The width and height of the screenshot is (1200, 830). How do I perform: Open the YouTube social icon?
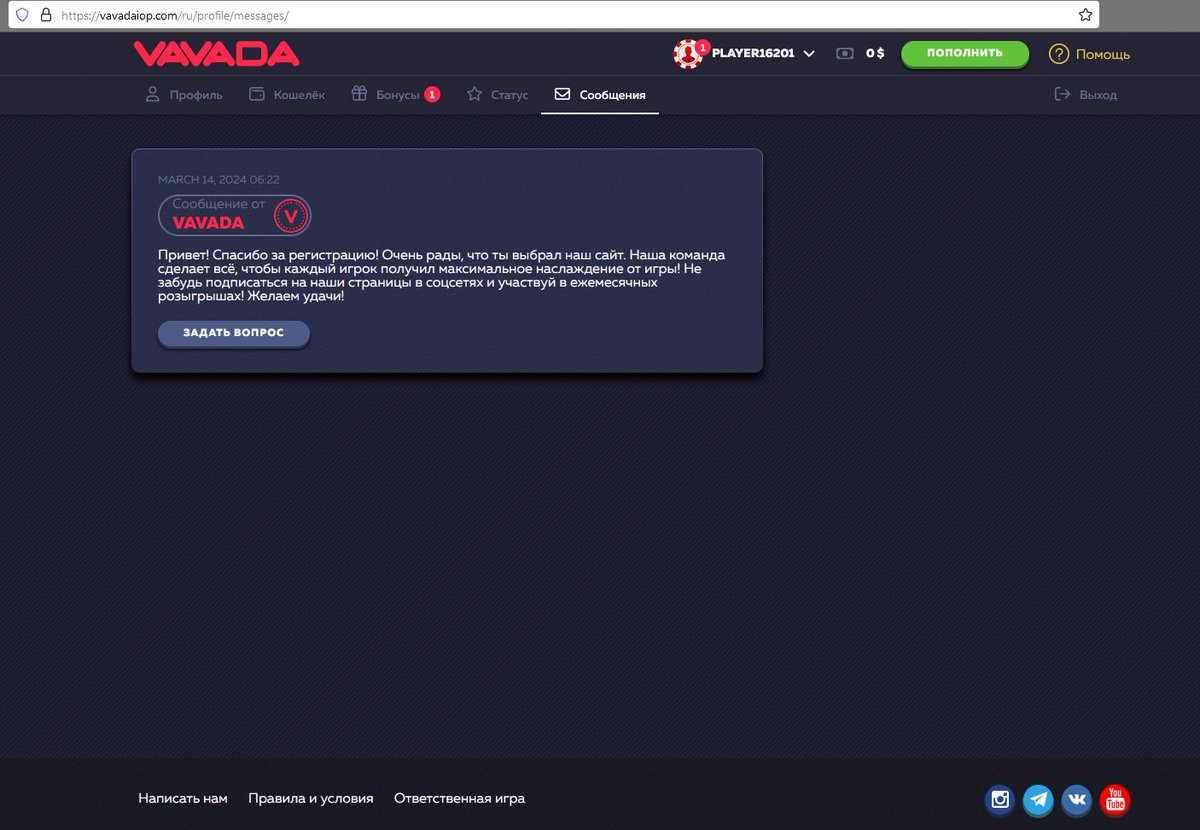1115,799
